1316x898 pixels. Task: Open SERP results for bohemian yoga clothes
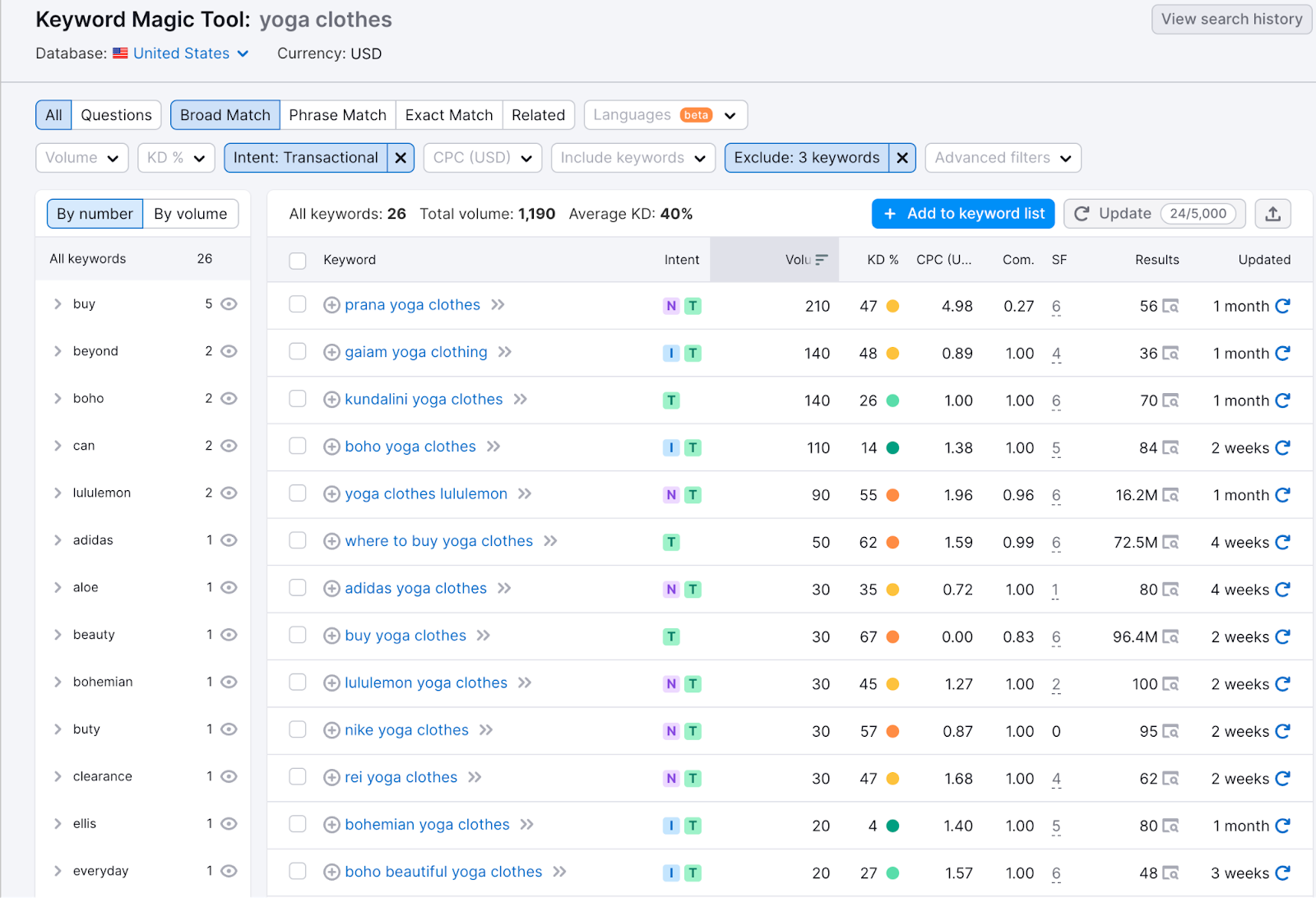(1170, 826)
